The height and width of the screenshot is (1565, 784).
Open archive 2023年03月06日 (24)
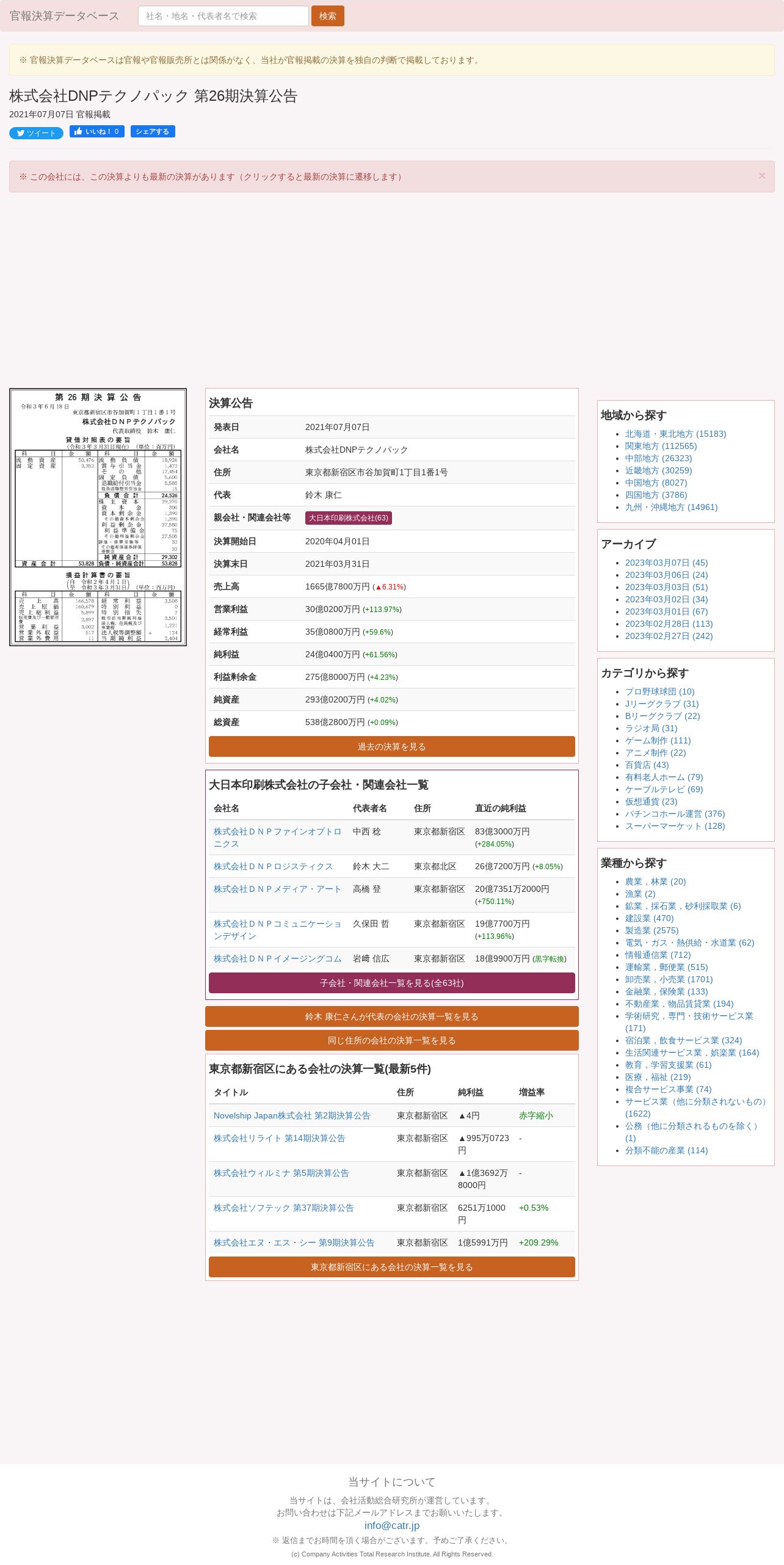(666, 575)
